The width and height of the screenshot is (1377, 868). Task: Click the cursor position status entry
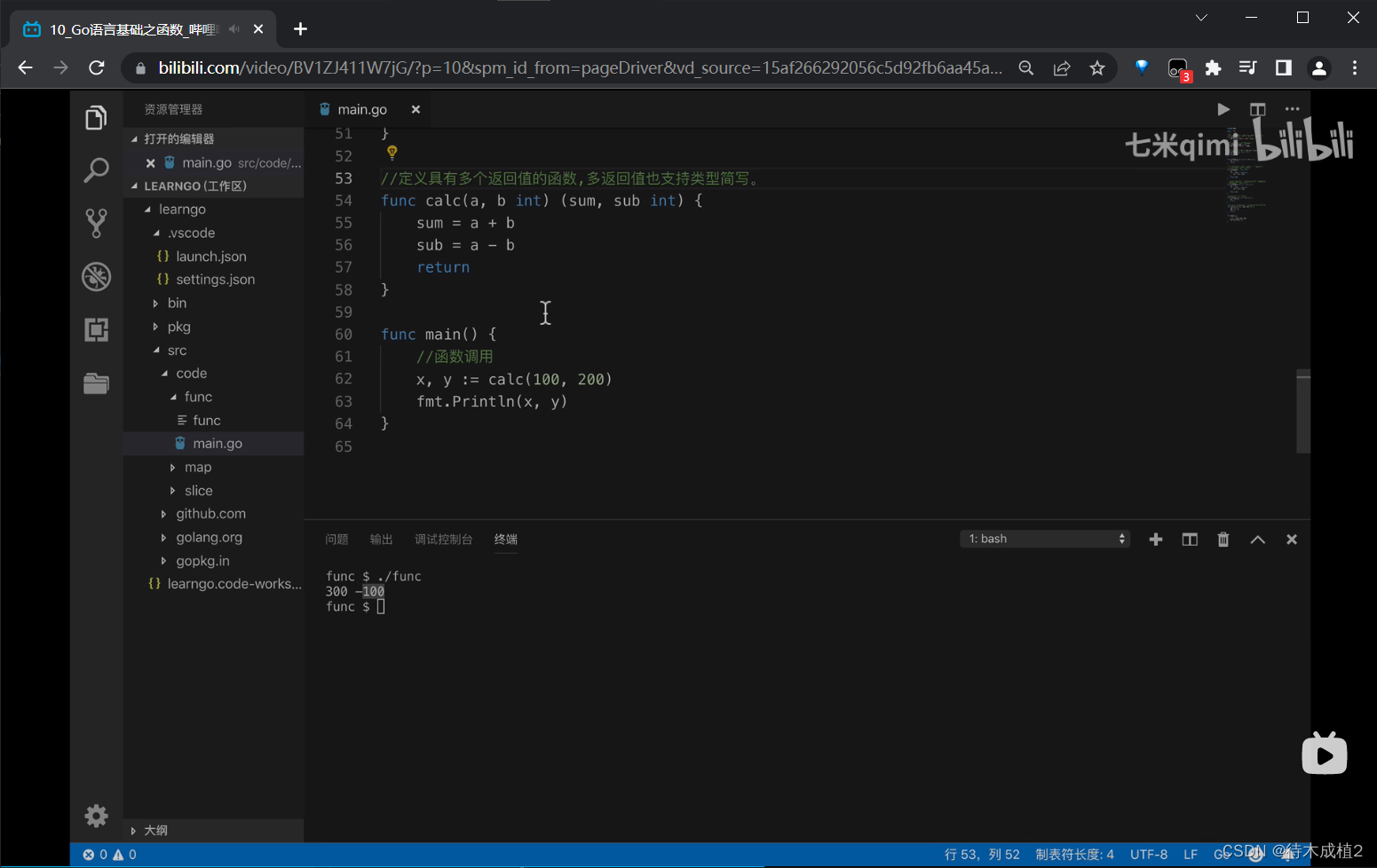pyautogui.click(x=982, y=854)
